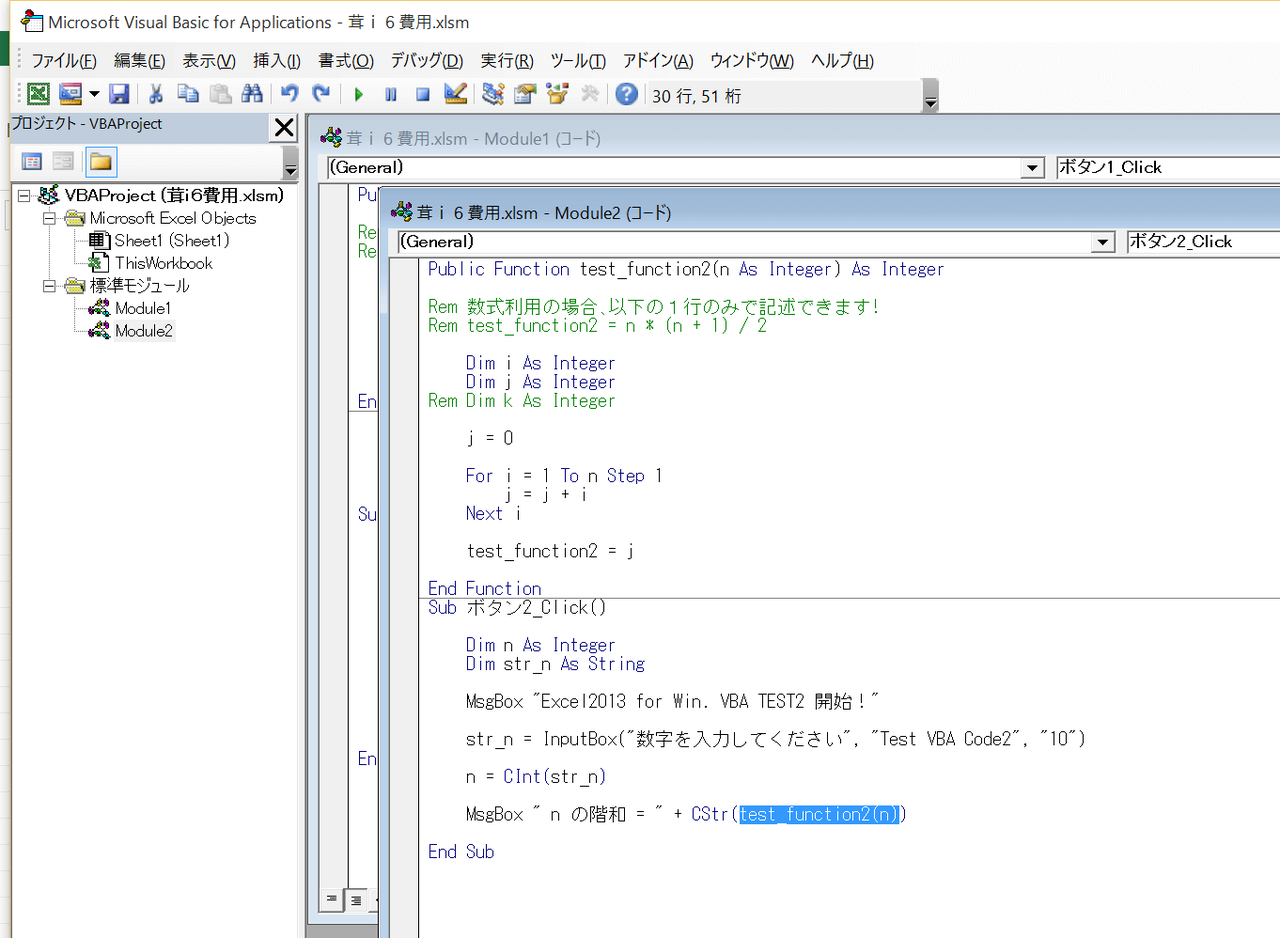
Task: Select the 標準モジュール folder node
Action: pyautogui.click(x=139, y=286)
